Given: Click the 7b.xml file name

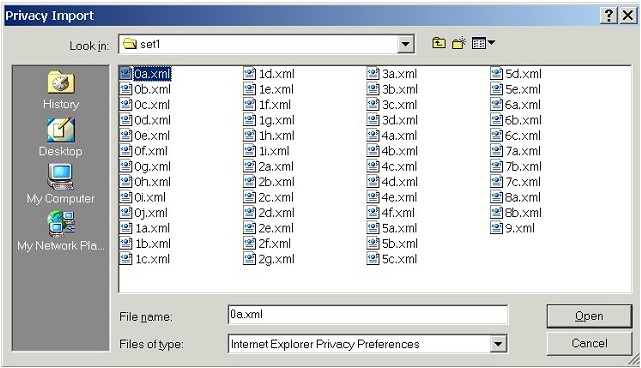Looking at the screenshot, I should click(x=523, y=167).
